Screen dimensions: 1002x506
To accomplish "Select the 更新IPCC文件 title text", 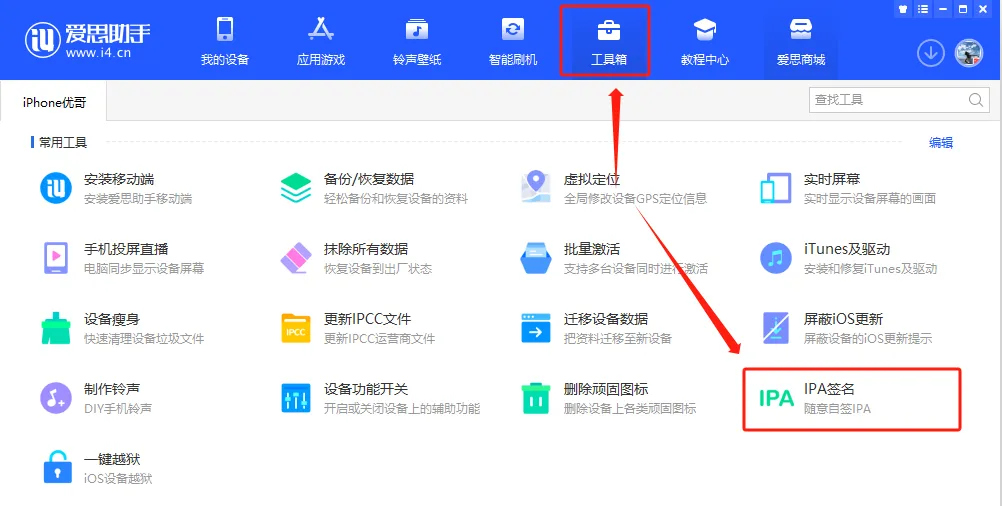I will 367,319.
